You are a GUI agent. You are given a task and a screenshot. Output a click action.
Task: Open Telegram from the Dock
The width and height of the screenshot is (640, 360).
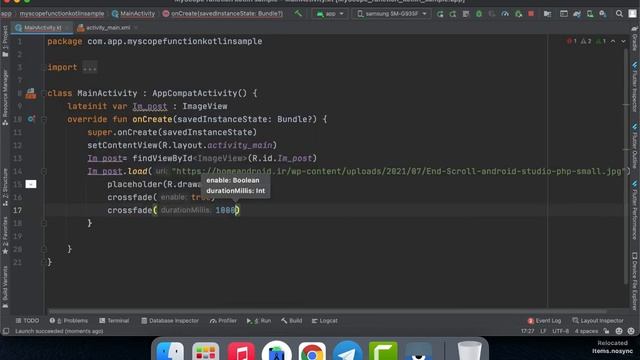(x=347, y=351)
